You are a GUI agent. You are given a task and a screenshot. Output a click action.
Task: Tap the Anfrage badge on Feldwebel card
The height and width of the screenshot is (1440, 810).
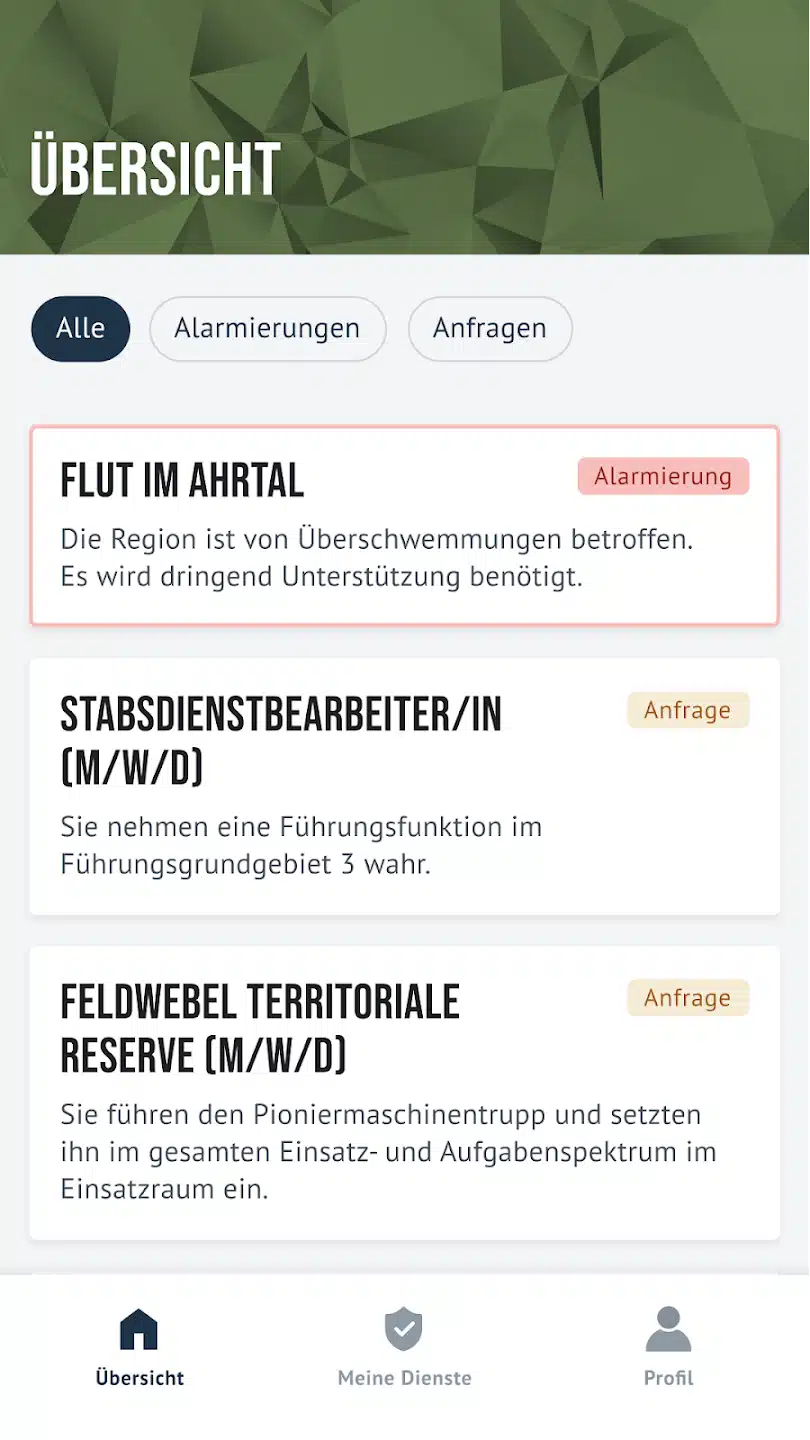(x=687, y=998)
